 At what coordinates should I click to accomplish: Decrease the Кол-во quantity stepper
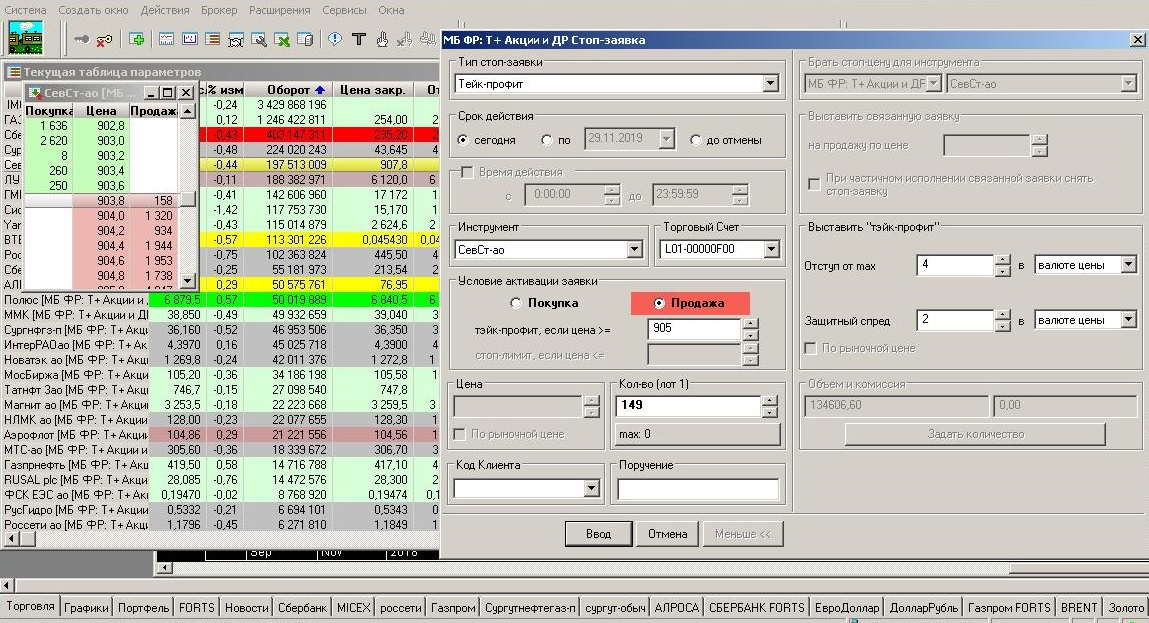(x=769, y=412)
